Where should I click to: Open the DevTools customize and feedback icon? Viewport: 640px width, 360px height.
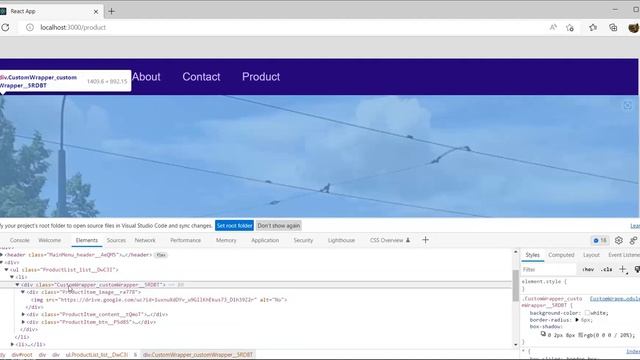(633, 240)
